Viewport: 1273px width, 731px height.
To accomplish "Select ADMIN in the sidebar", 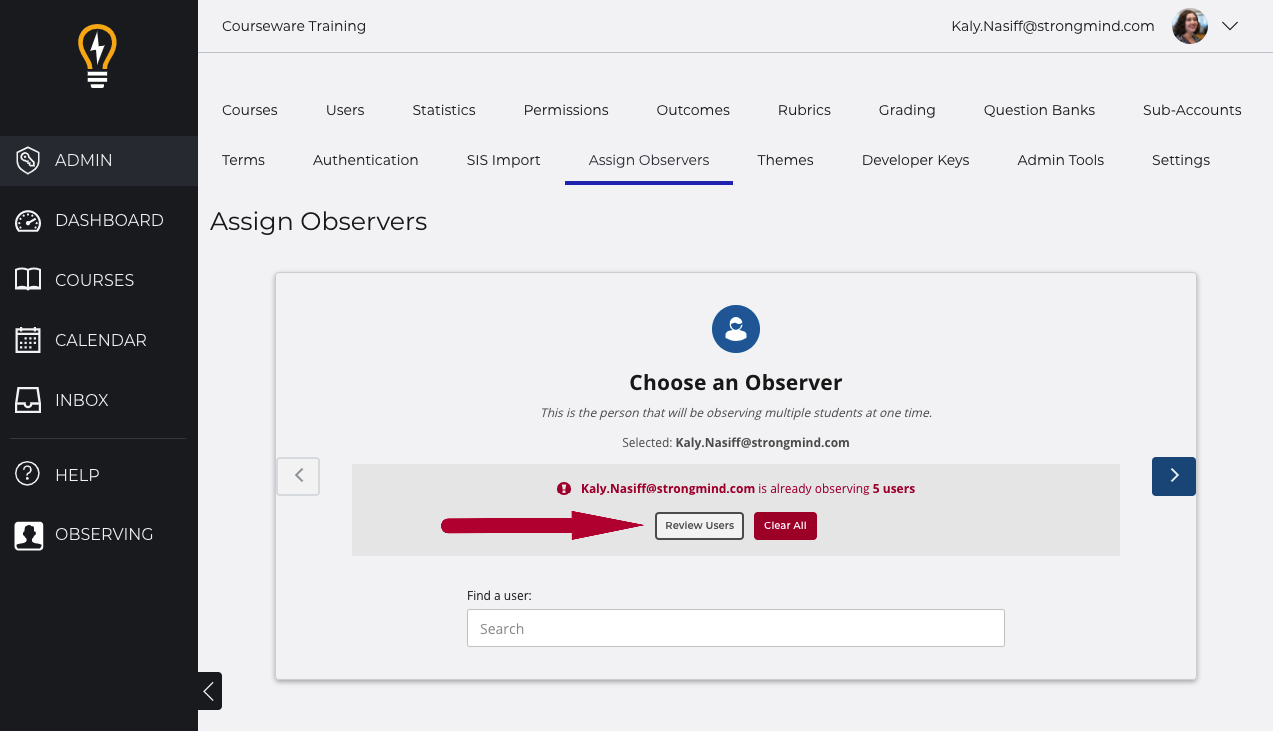I will tap(99, 160).
